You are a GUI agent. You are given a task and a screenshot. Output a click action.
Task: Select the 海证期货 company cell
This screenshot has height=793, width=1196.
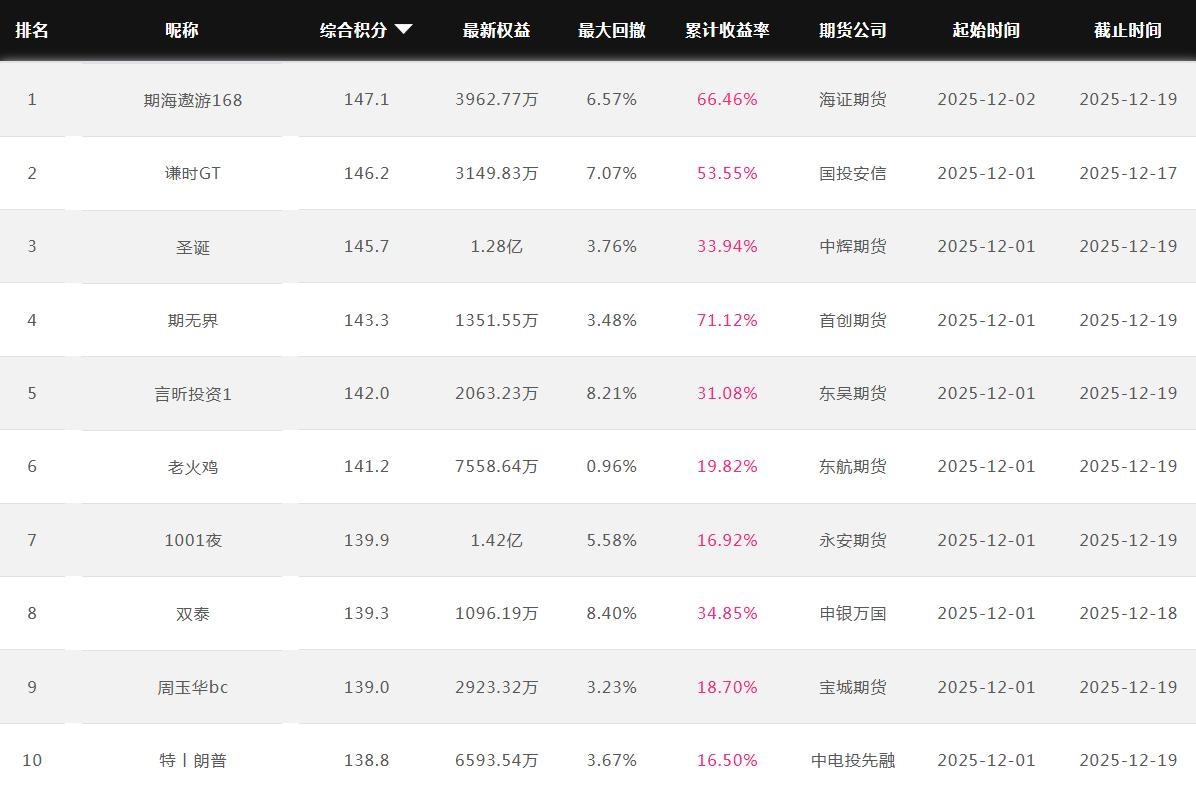(852, 100)
